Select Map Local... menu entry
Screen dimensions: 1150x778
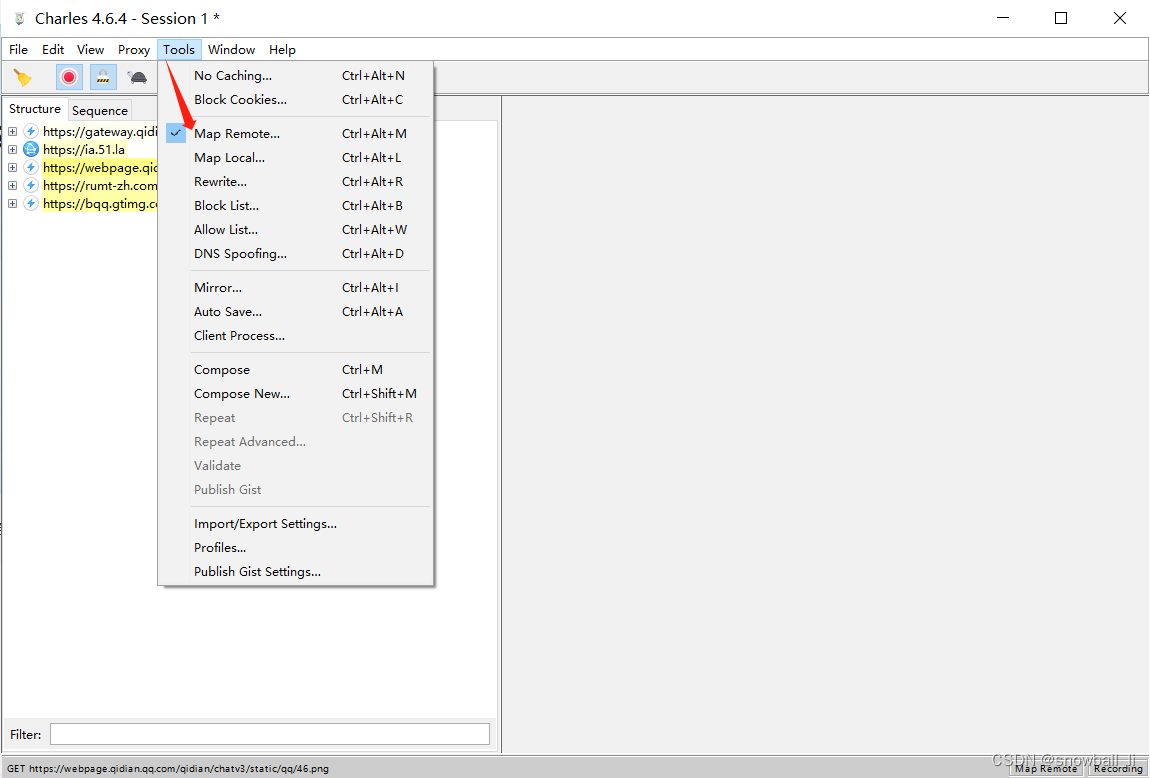click(296, 158)
